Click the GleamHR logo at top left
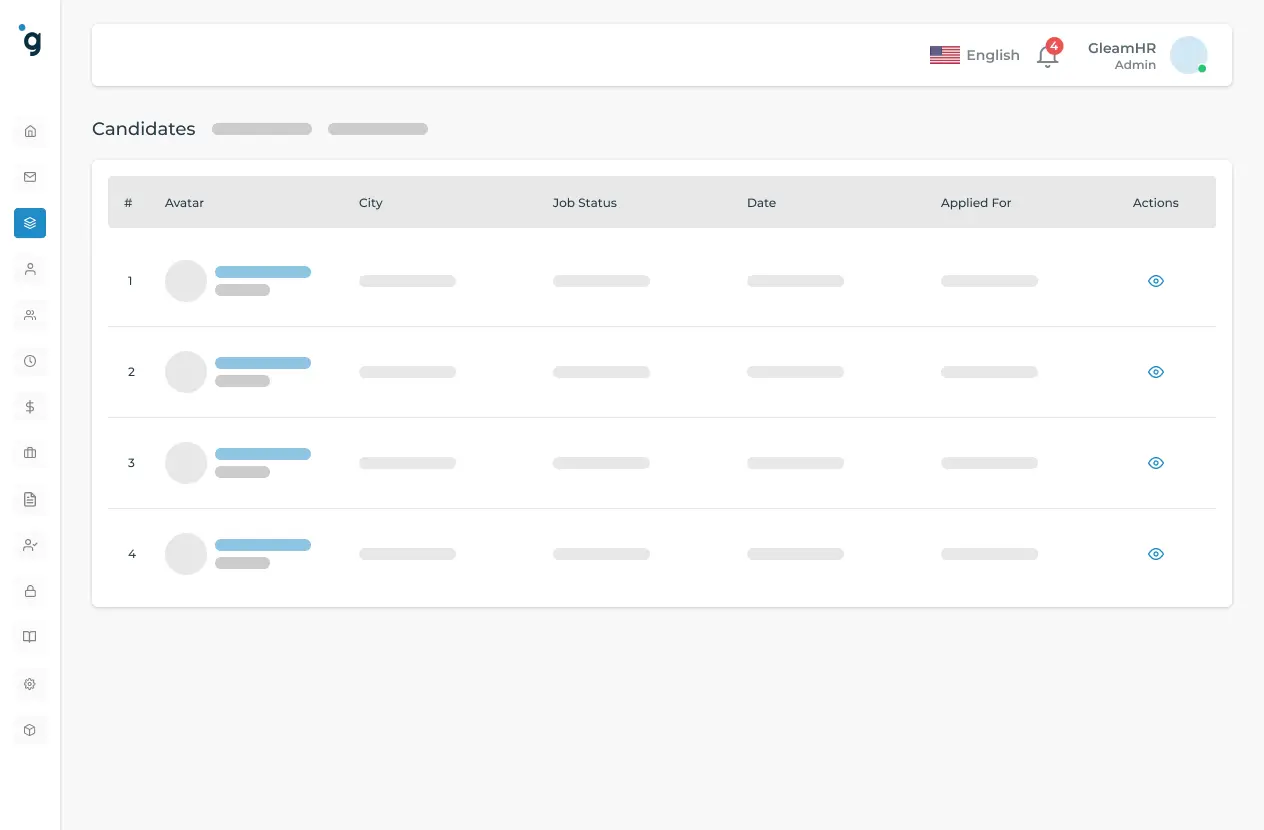Image resolution: width=1264 pixels, height=830 pixels. click(x=31, y=41)
